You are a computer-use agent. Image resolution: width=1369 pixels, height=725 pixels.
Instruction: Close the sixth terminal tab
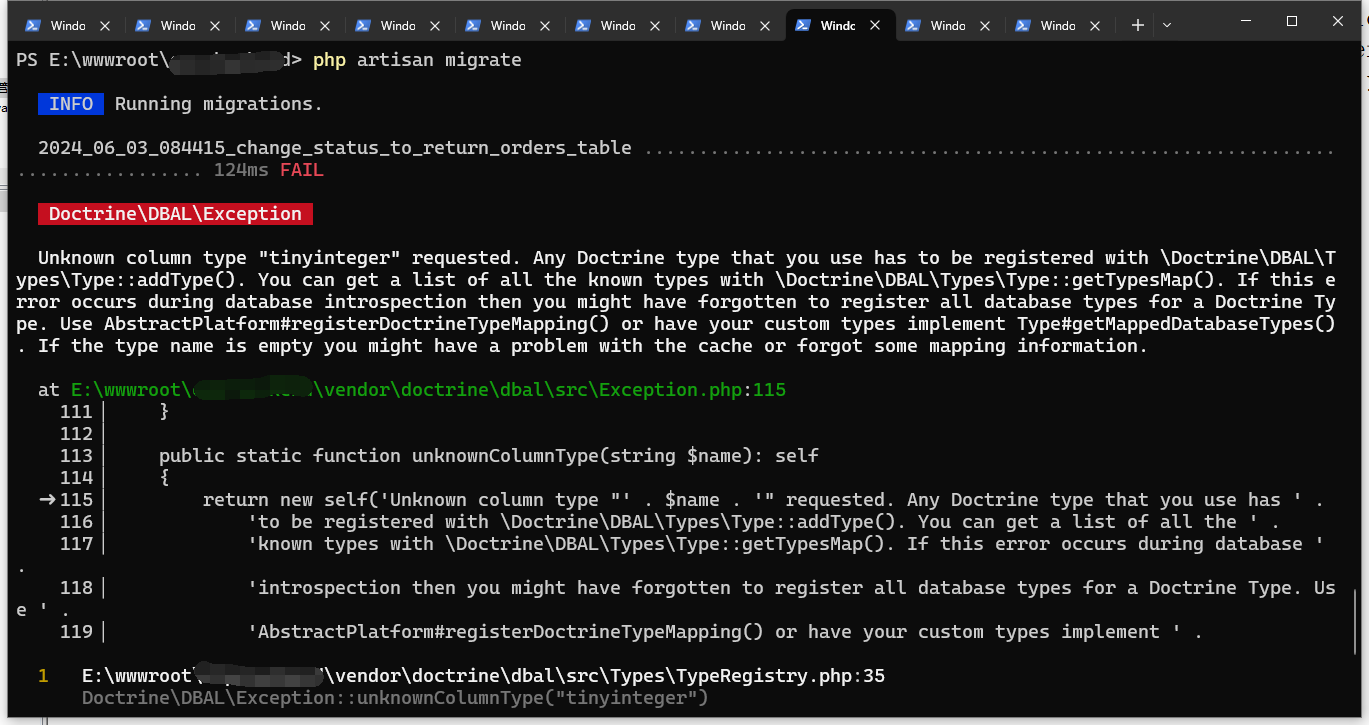pyautogui.click(x=655, y=26)
